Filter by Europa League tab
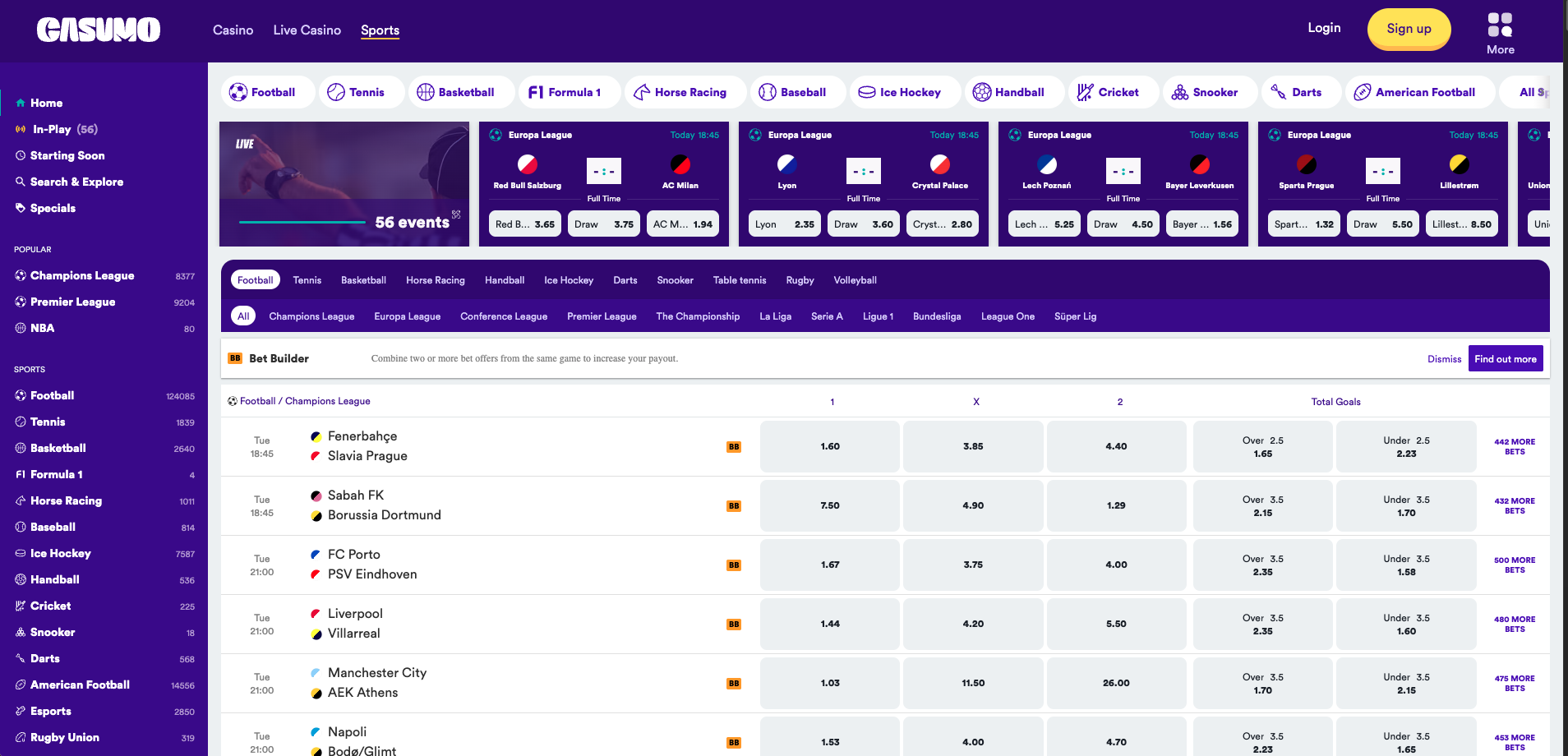The width and height of the screenshot is (1568, 756). 407,316
